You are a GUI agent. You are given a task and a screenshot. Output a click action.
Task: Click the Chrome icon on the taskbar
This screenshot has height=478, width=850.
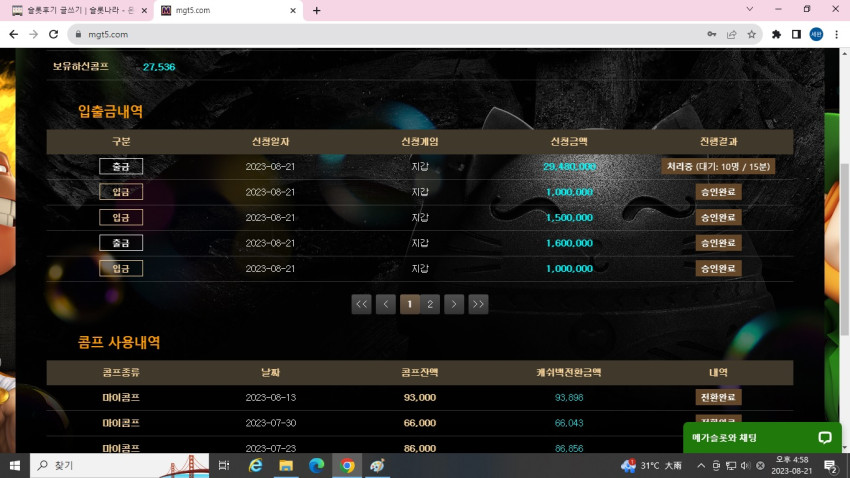[347, 466]
